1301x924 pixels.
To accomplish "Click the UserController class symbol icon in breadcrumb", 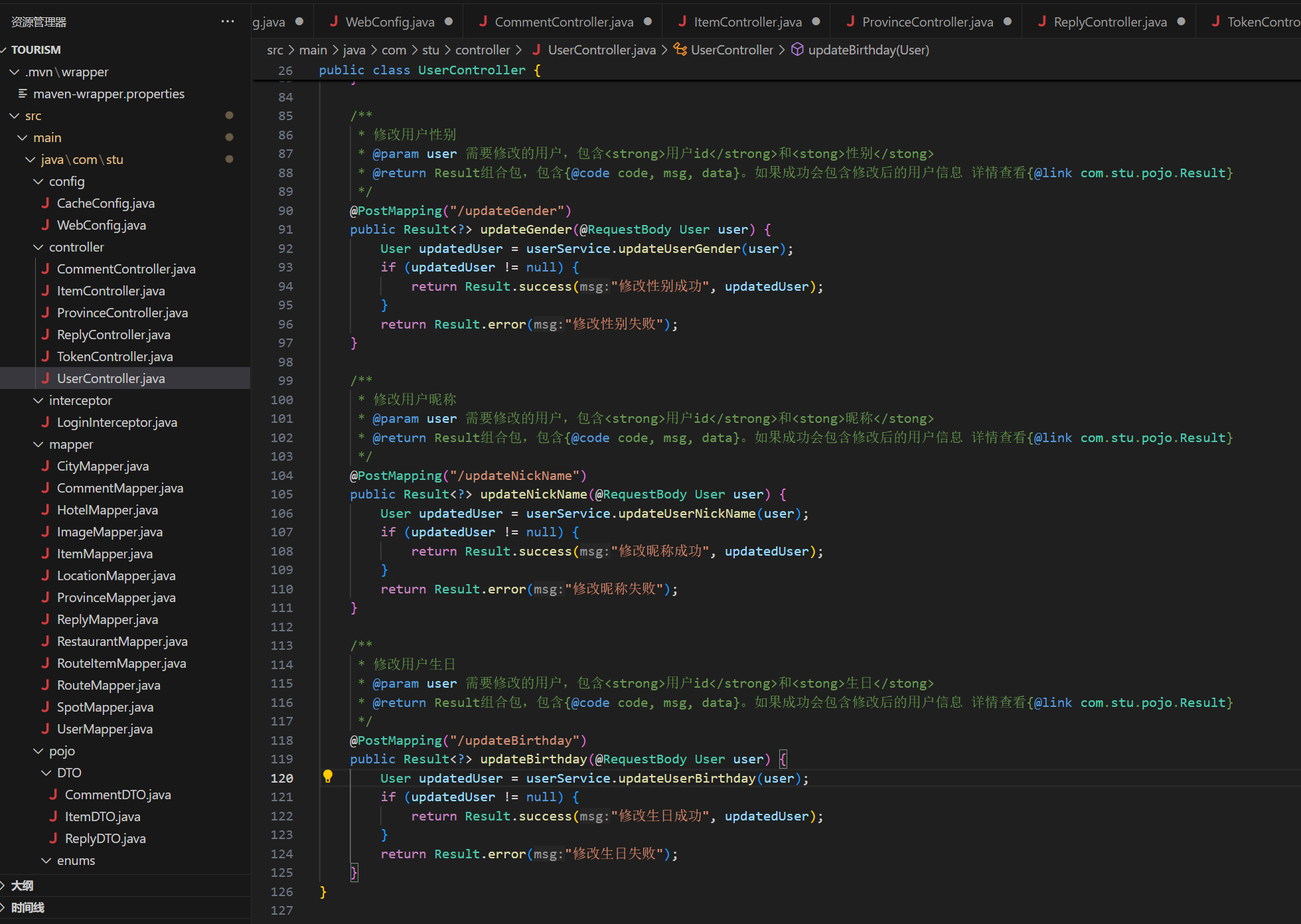I will (680, 50).
